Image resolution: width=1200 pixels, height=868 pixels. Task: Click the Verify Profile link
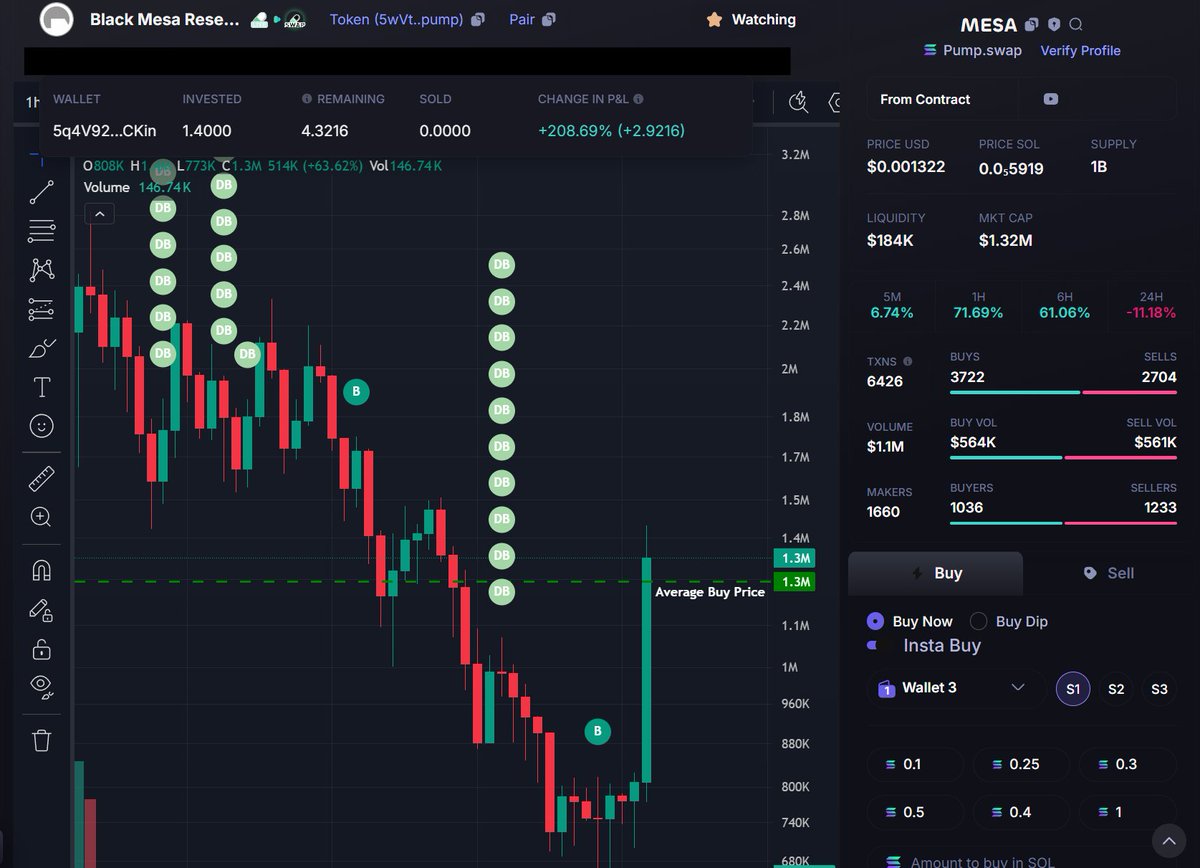pyautogui.click(x=1080, y=50)
